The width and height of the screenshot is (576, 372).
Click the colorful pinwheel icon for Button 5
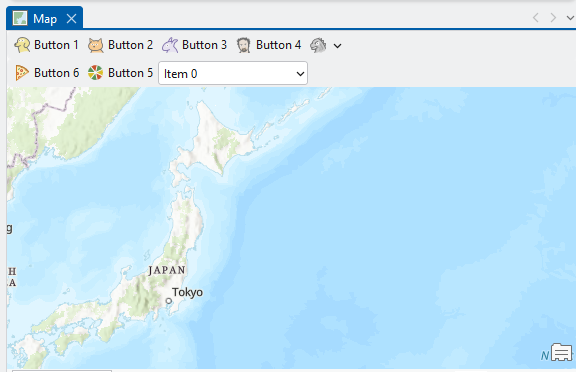click(96, 73)
